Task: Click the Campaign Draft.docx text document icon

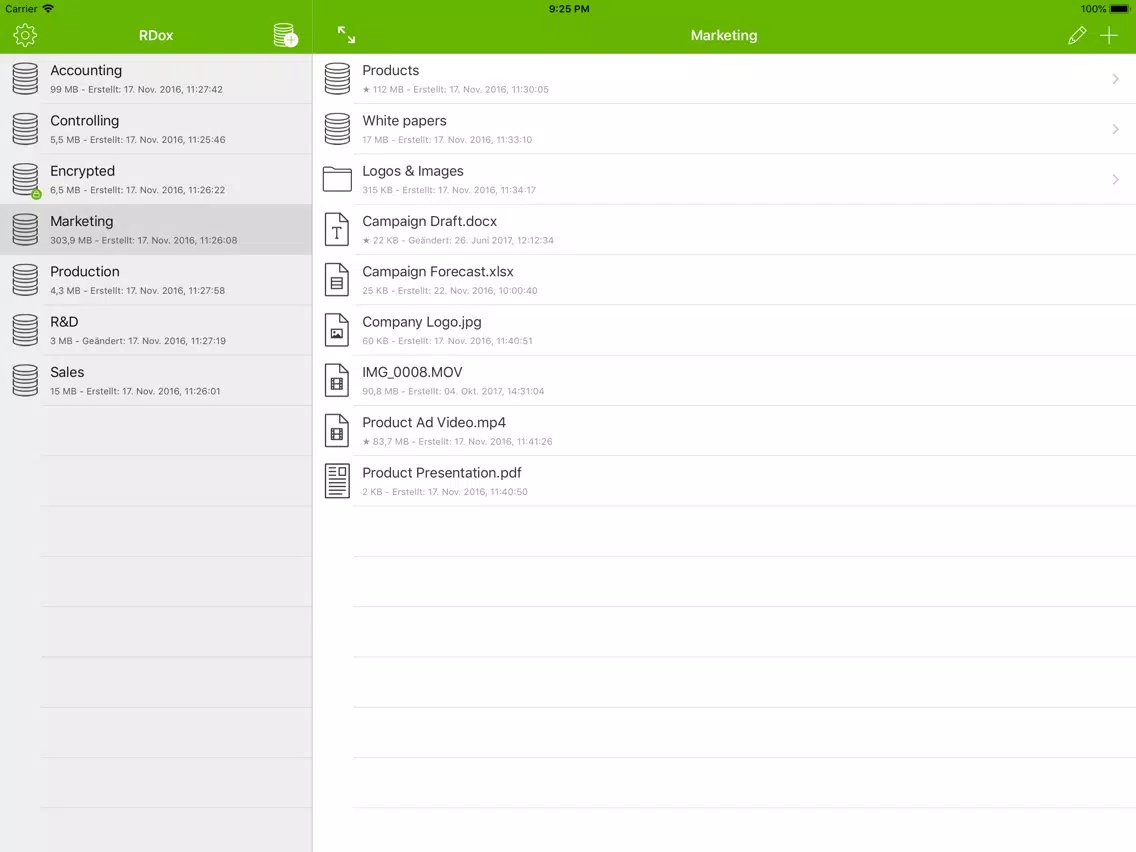Action: point(337,229)
